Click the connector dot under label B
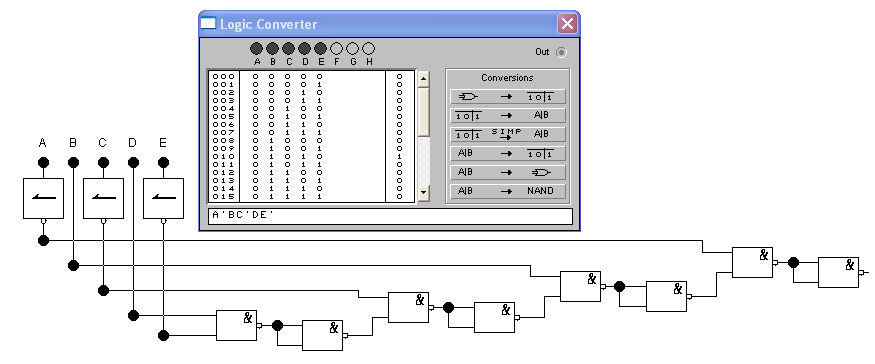This screenshot has width=875, height=364. click(73, 162)
